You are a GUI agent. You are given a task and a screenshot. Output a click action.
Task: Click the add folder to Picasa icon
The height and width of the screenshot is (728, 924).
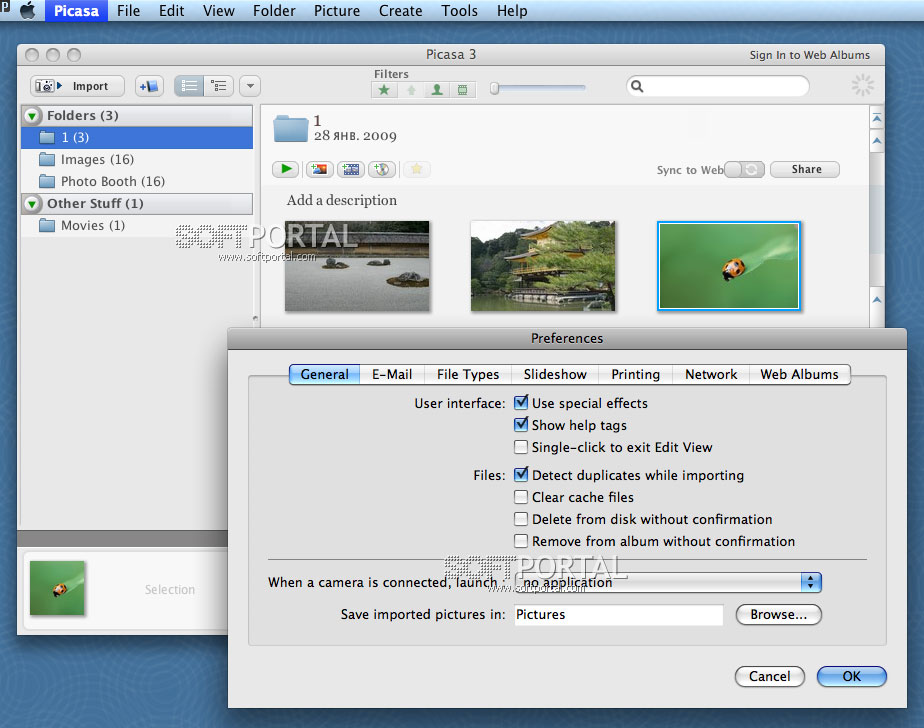click(x=149, y=86)
